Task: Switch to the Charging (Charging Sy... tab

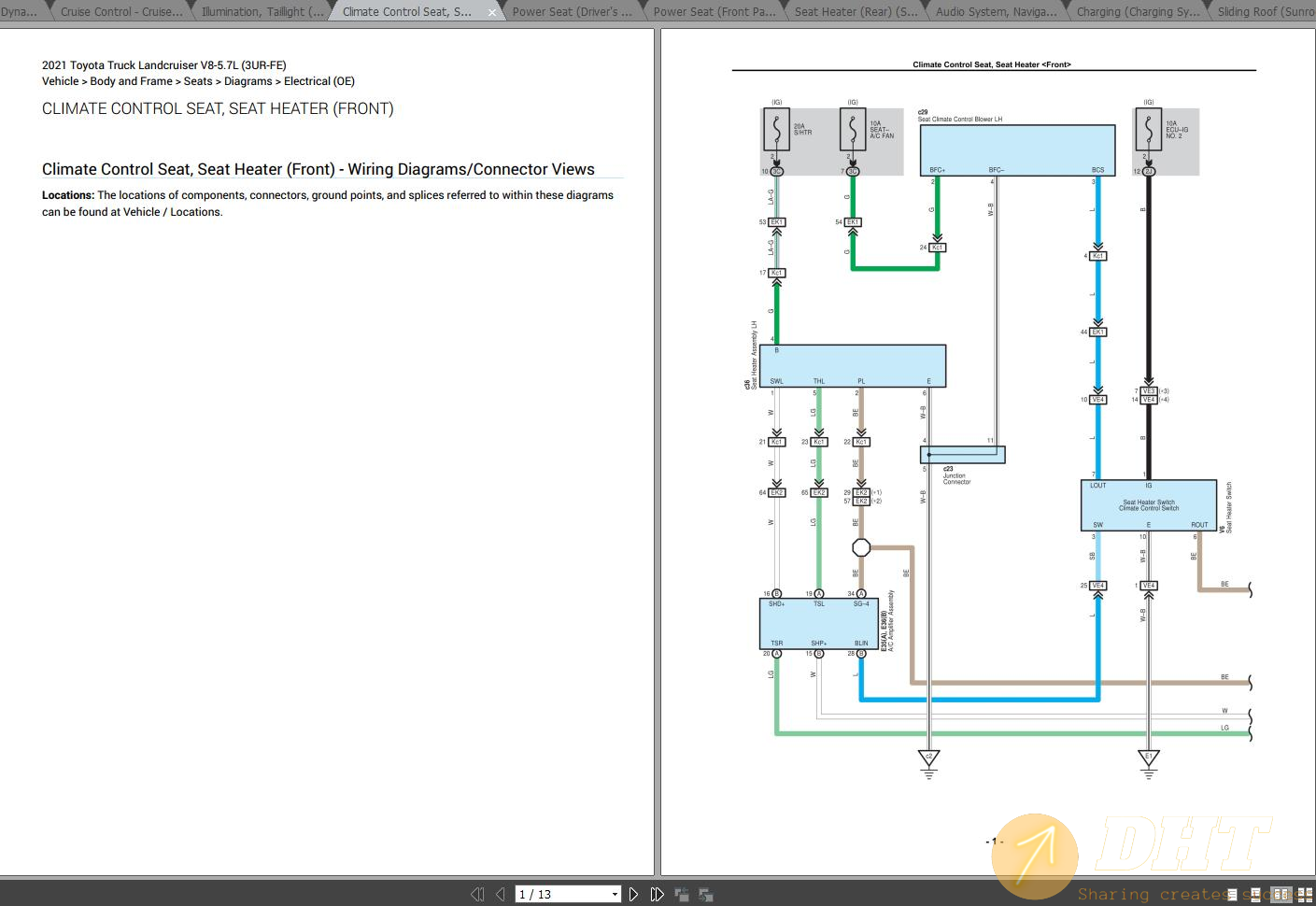Action: click(1137, 12)
